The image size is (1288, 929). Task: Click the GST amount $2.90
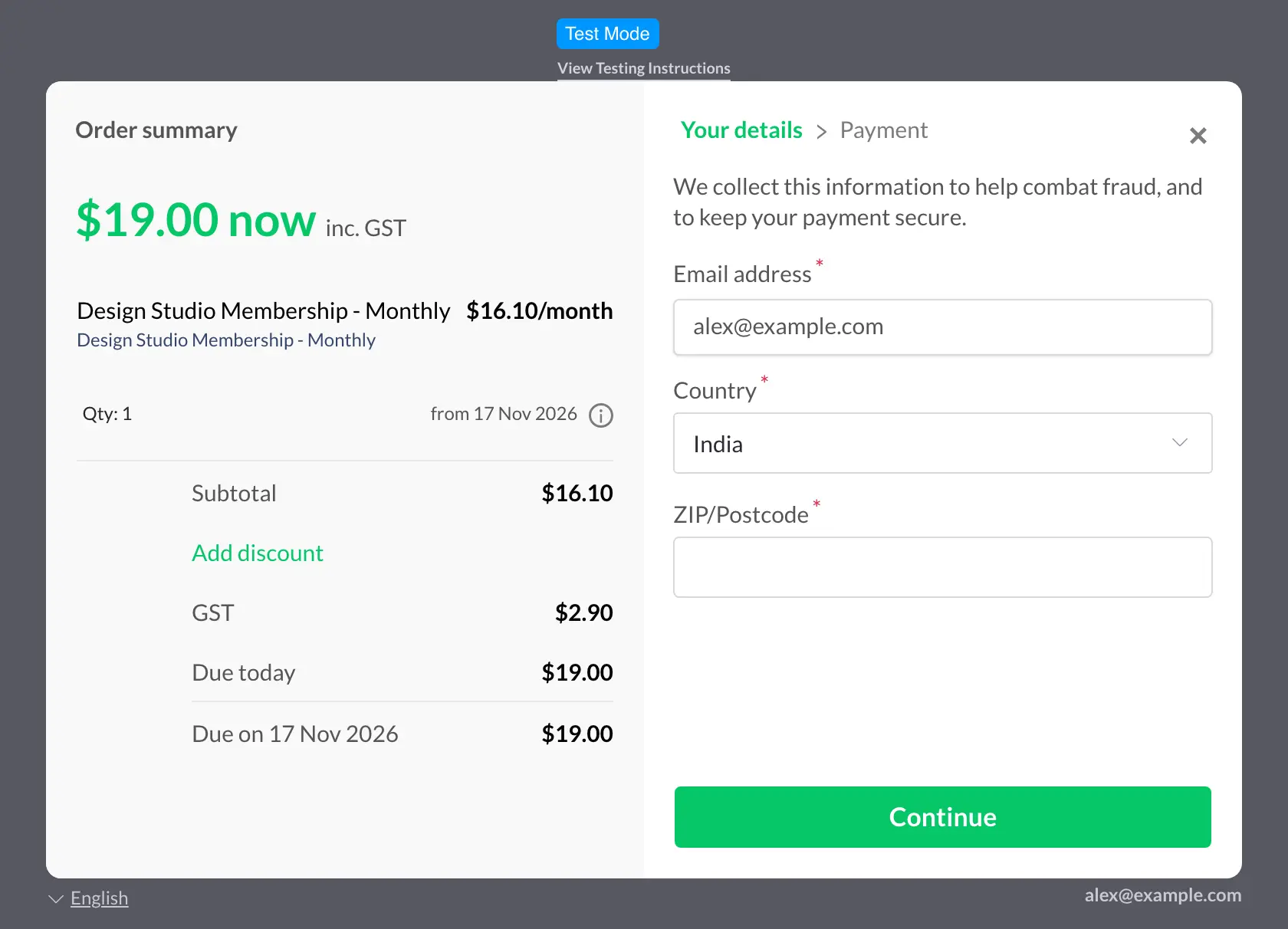[x=584, y=612]
